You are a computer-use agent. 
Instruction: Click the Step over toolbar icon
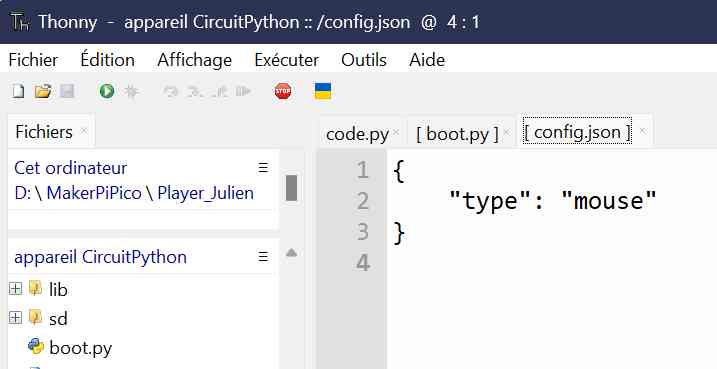click(171, 92)
